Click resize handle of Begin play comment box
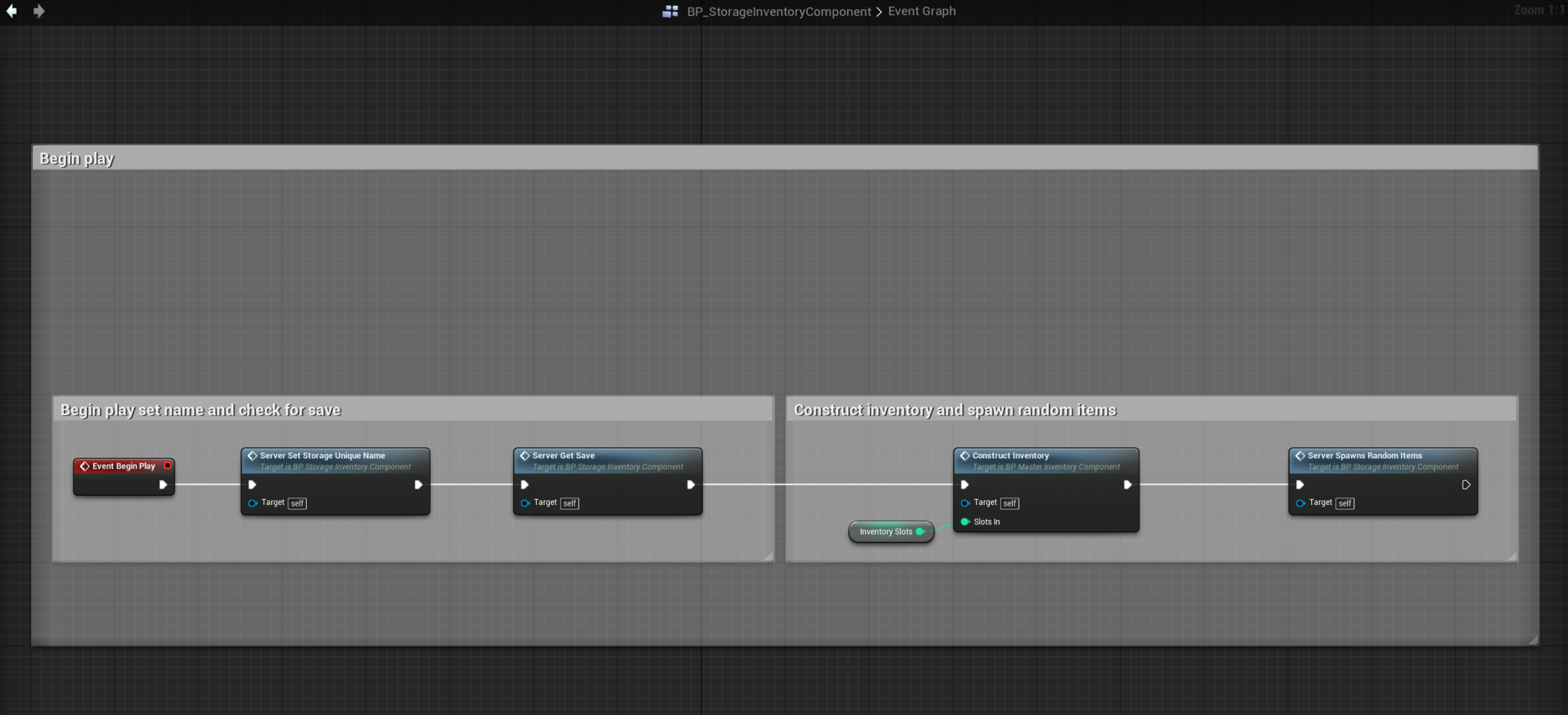This screenshot has width=1568, height=715. pos(1533,640)
